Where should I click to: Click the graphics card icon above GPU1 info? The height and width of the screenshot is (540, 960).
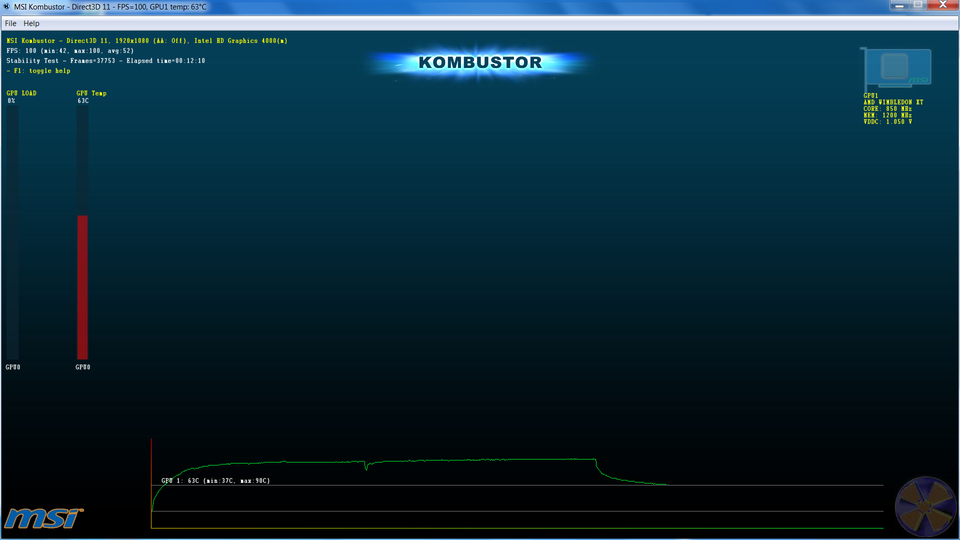(x=896, y=68)
